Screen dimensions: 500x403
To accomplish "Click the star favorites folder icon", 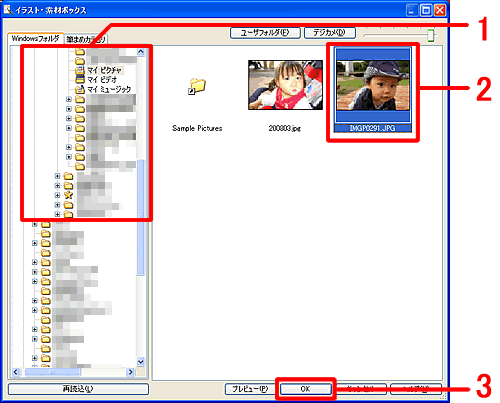I will coord(68,195).
